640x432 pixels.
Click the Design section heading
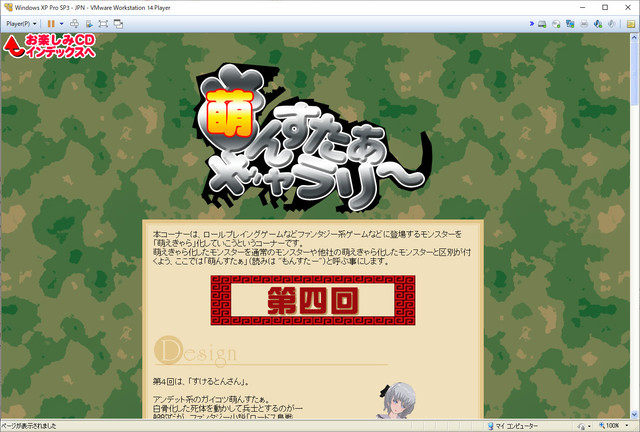coord(196,351)
